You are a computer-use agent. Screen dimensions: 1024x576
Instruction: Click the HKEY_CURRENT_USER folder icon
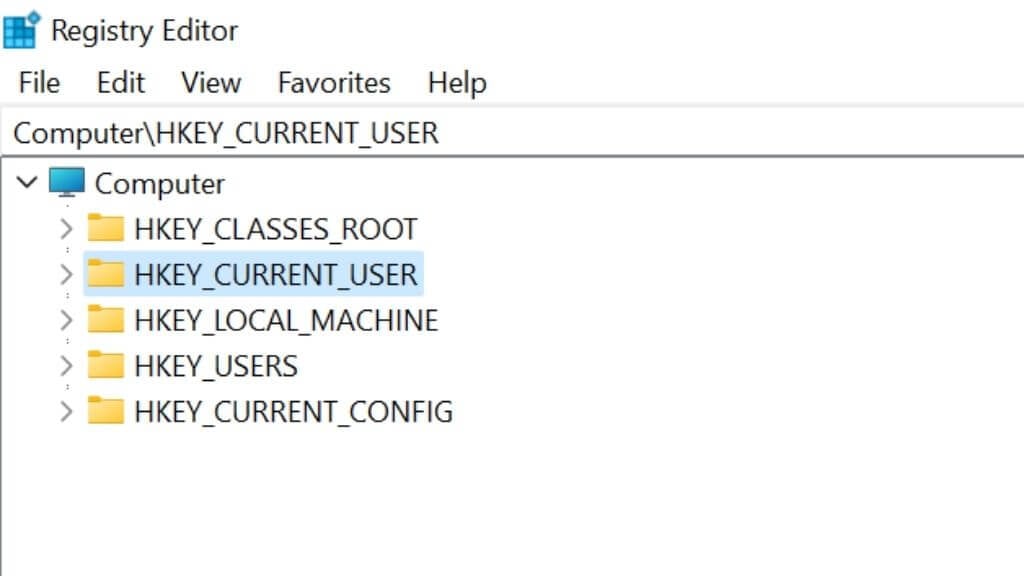point(105,274)
